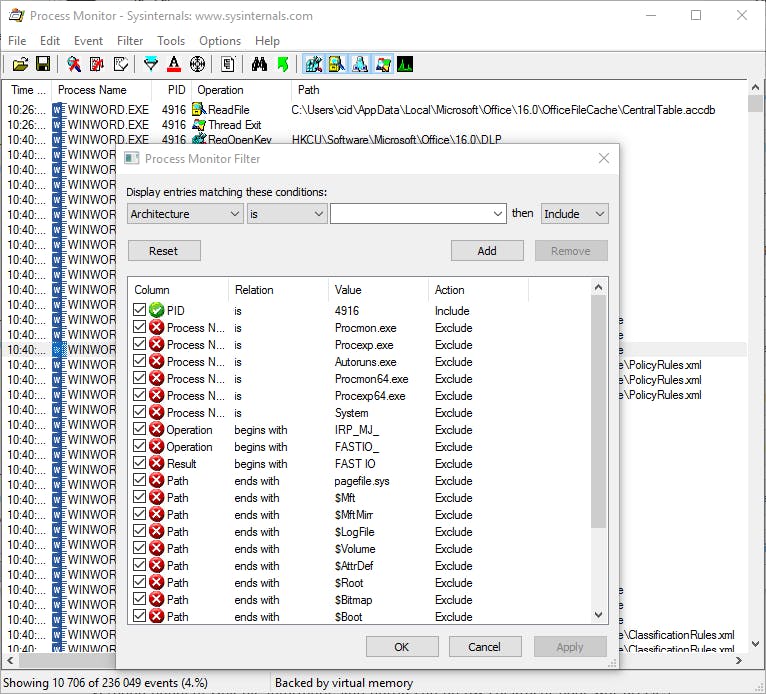Uncheck the System process exclude filter
This screenshot has width=766, height=694.
coord(139,412)
